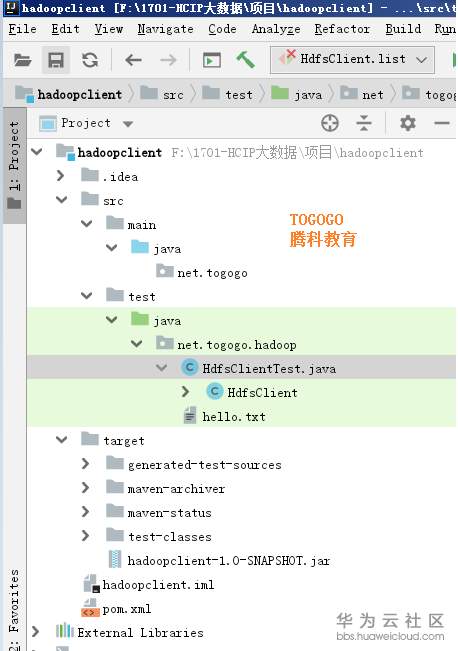Click the pom.xml Maven file icon
The width and height of the screenshot is (458, 651).
pos(91,609)
